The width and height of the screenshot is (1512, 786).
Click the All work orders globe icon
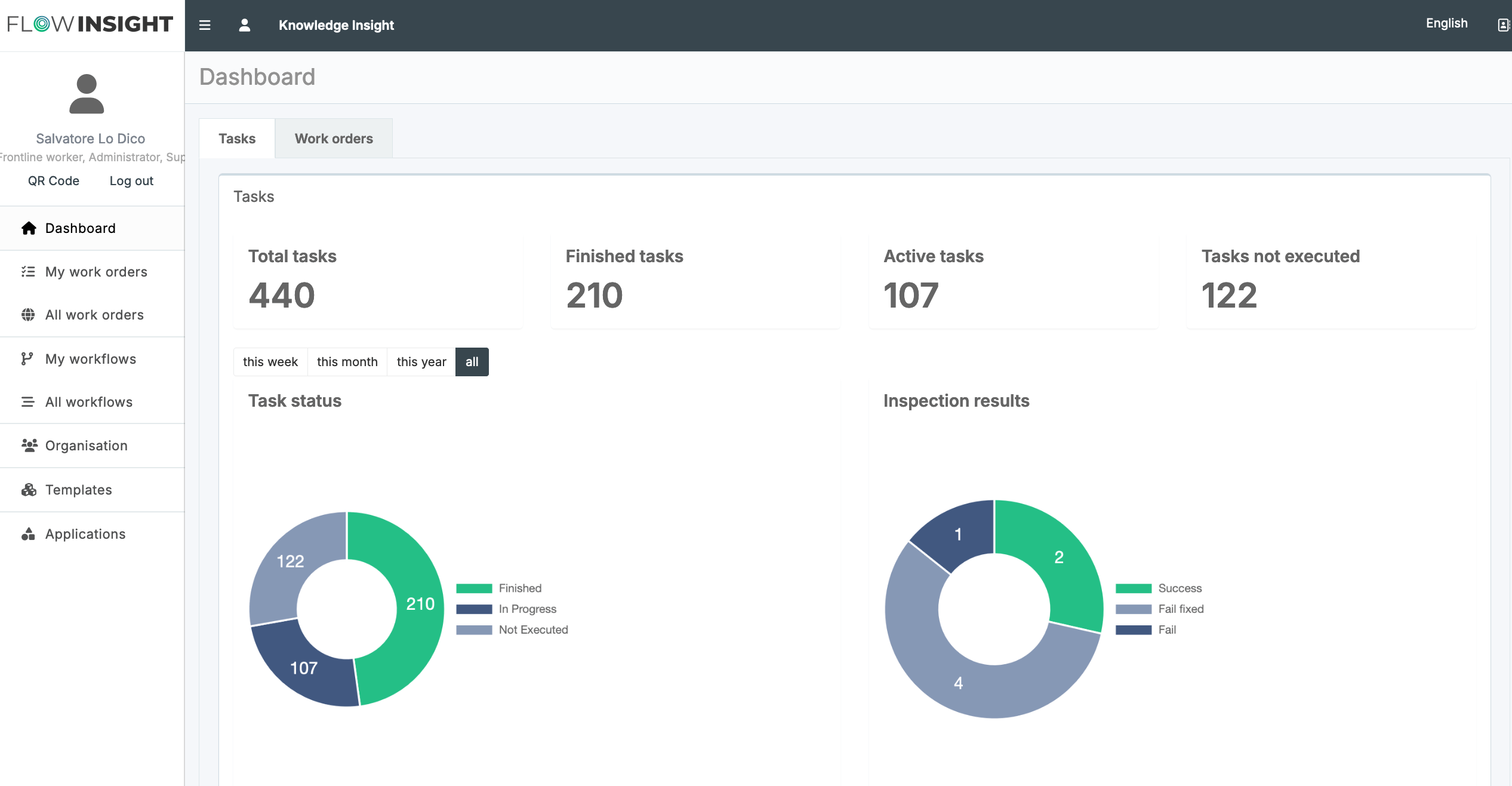(28, 315)
